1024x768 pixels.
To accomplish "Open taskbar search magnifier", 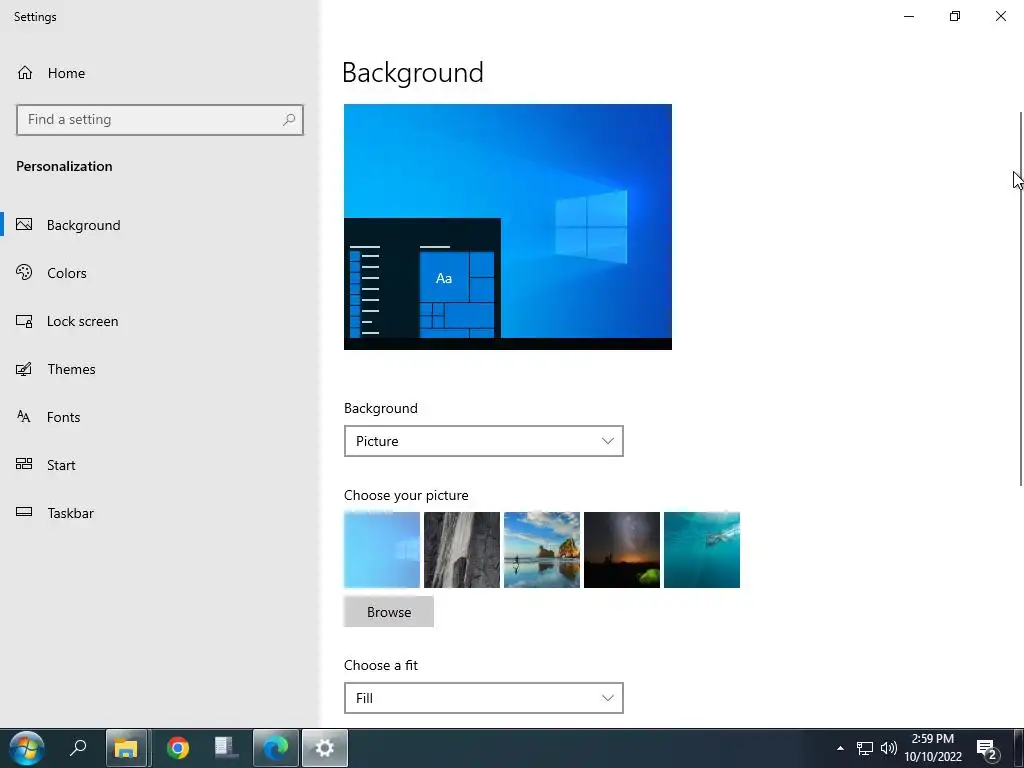I will coord(78,747).
